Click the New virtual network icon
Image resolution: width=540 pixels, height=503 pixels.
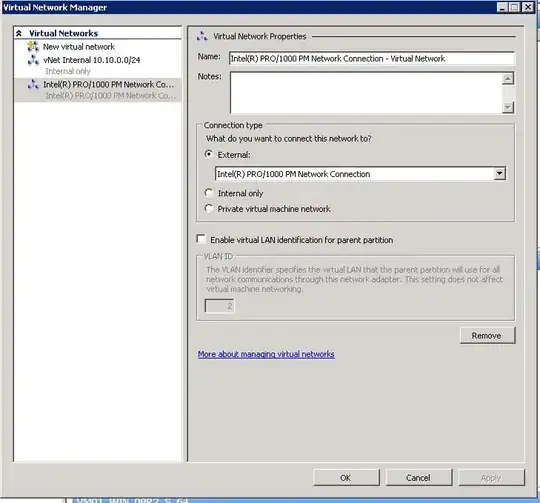33,46
